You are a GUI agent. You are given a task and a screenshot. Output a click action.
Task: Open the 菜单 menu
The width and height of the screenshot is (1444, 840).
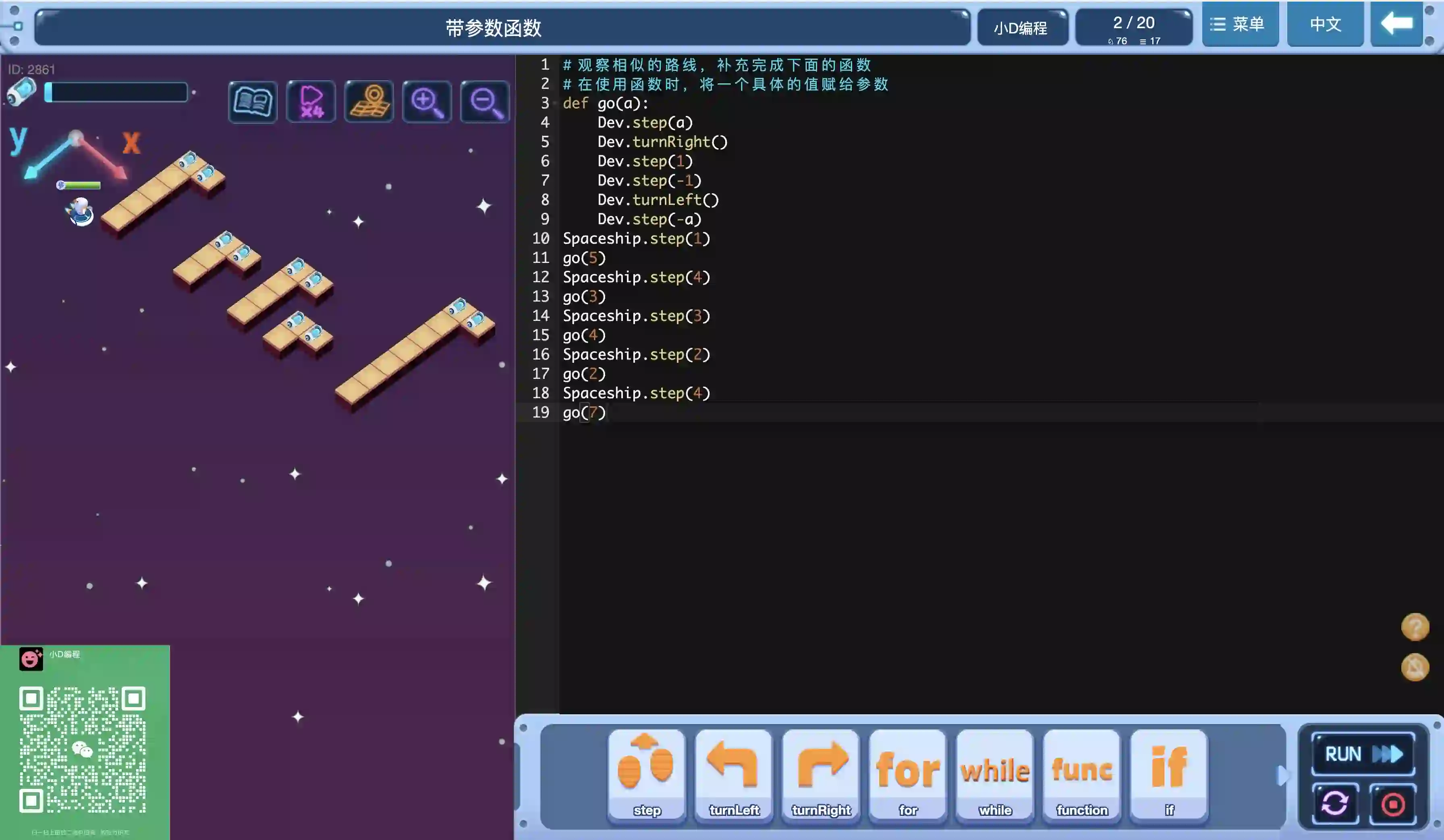point(1239,24)
